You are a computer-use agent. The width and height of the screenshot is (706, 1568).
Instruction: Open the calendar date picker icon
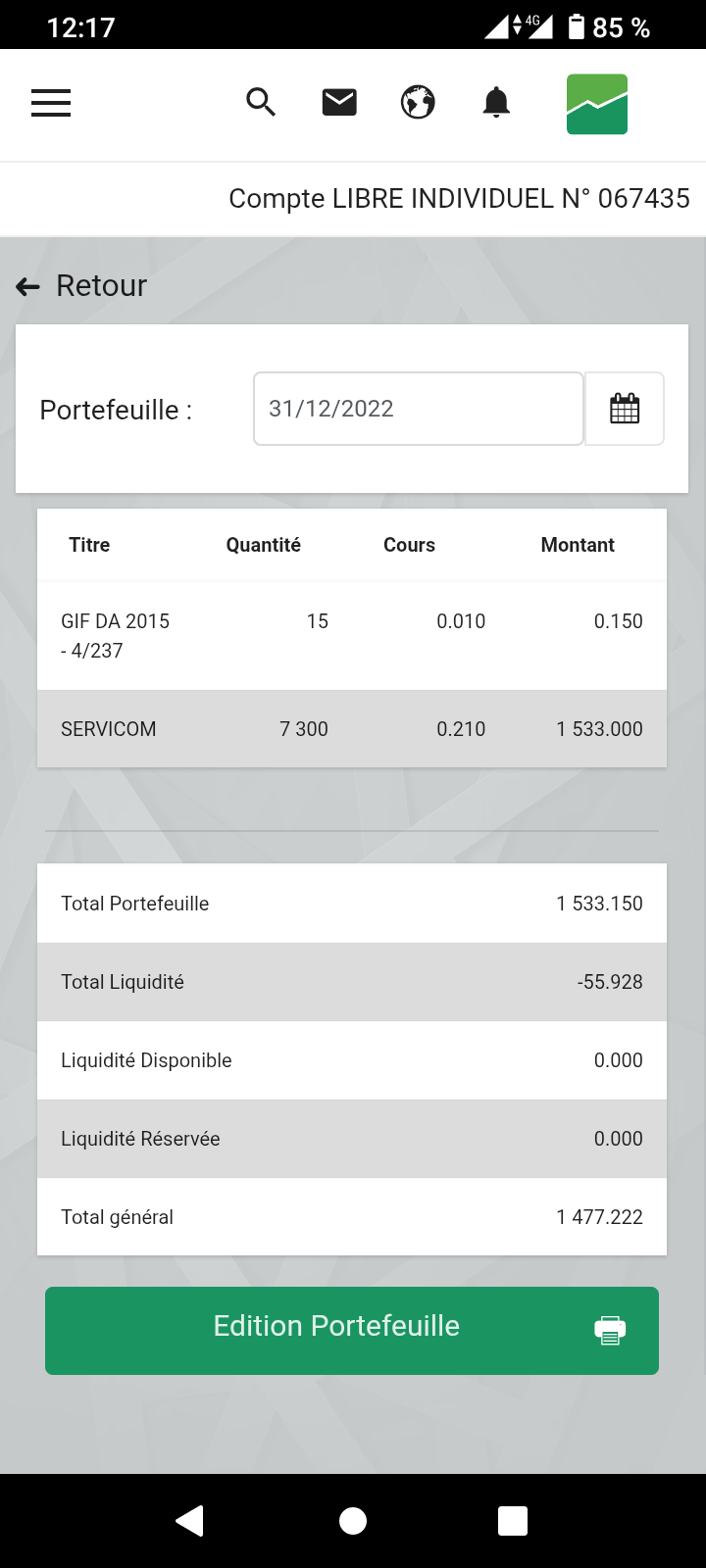[625, 409]
